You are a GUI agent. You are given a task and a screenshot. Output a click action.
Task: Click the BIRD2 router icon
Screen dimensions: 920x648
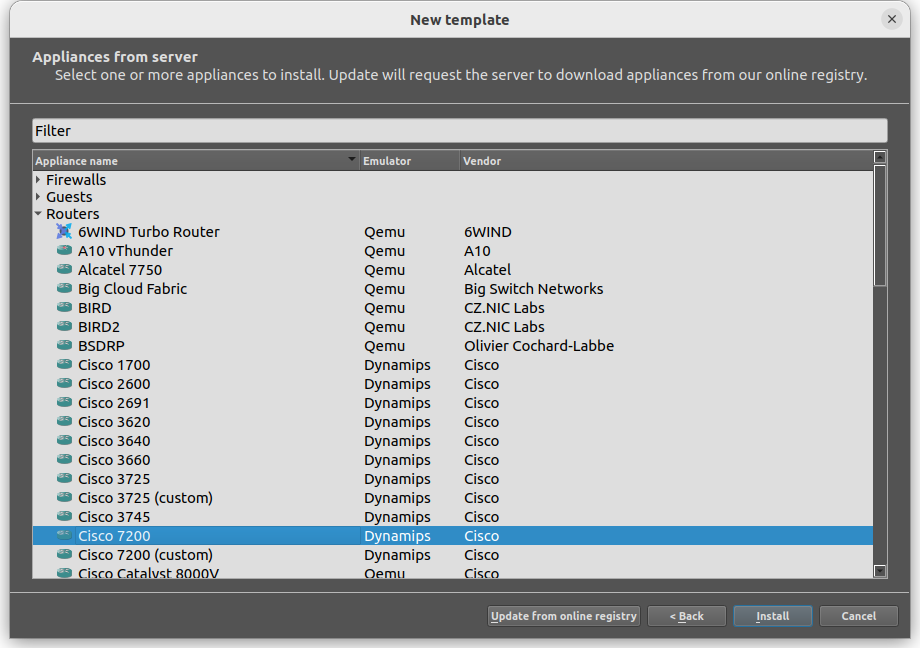point(64,326)
